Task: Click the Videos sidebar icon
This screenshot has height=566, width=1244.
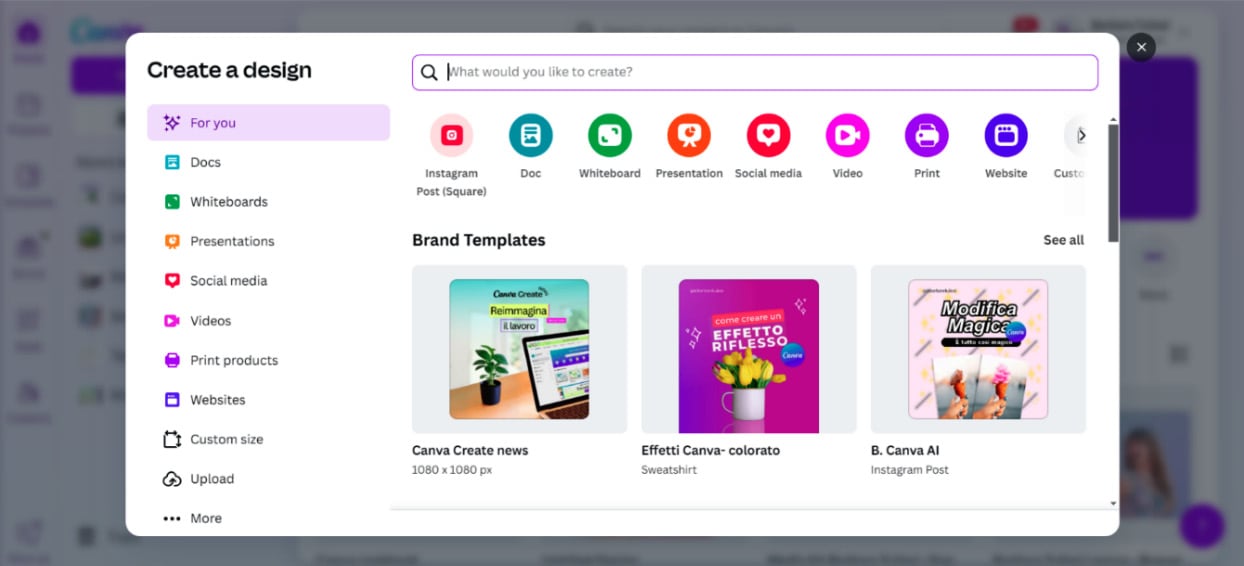Action: 172,321
